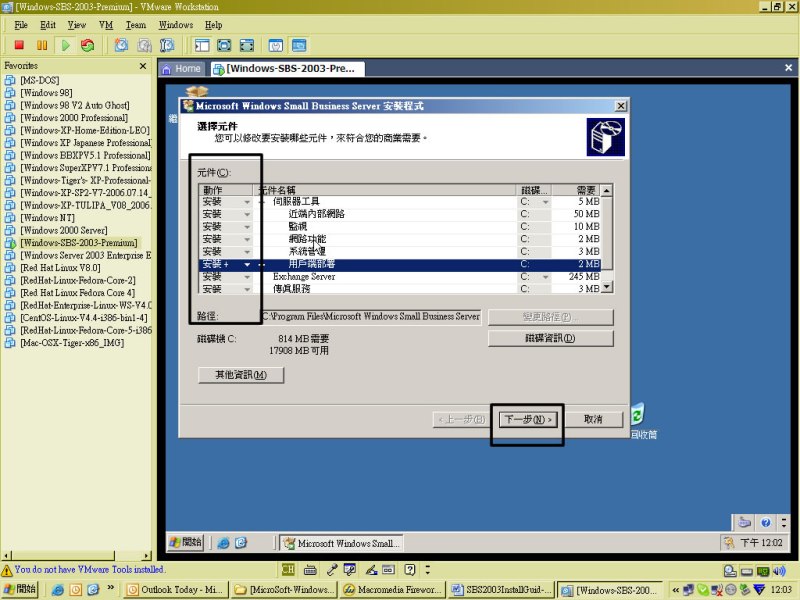
Task: Open the action dropdown for the 50 MB row
Action: [247, 214]
